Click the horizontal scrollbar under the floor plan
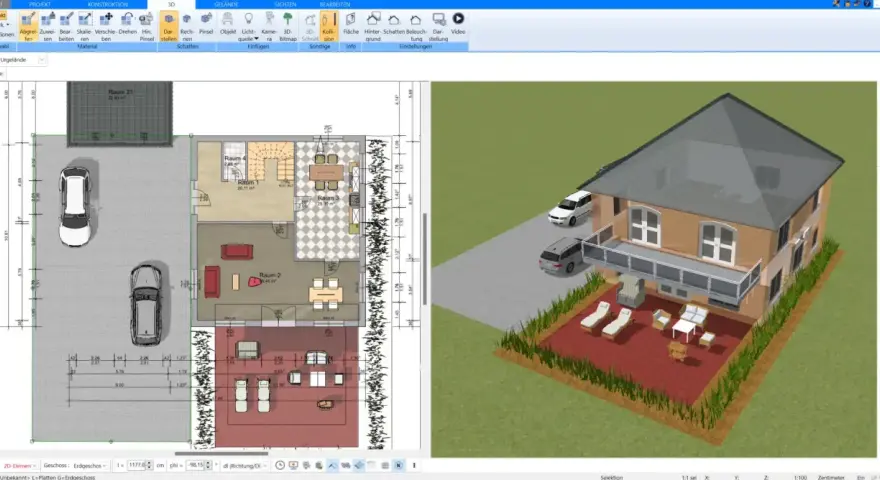Screen dimensions: 880x480 pyautogui.click(x=222, y=454)
